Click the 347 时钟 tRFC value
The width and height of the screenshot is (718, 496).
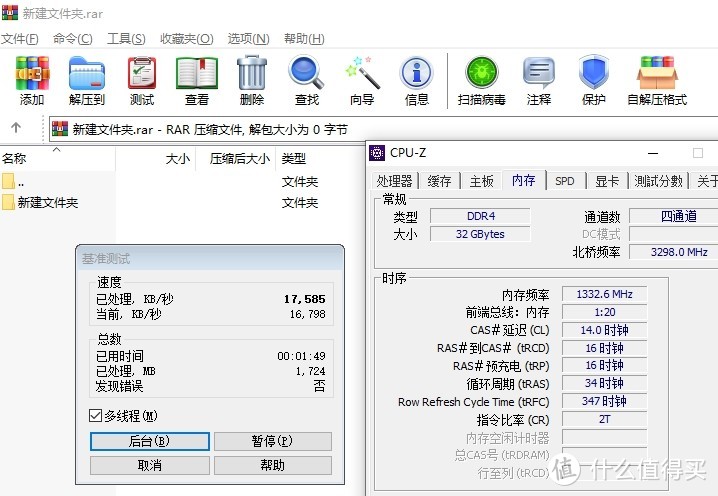tap(604, 401)
